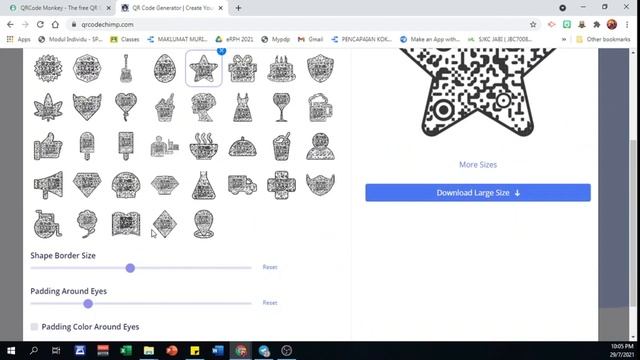Screen dimensions: 640x360
Task: Select the maple leaf QR shape
Action: 48,107
